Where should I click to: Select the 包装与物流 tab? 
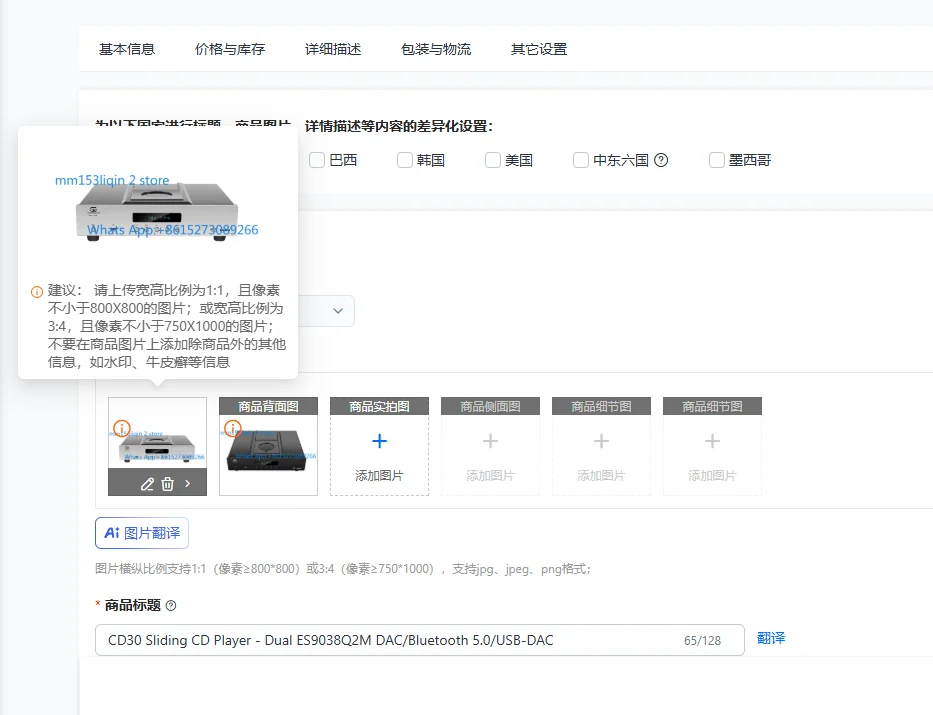(x=436, y=49)
